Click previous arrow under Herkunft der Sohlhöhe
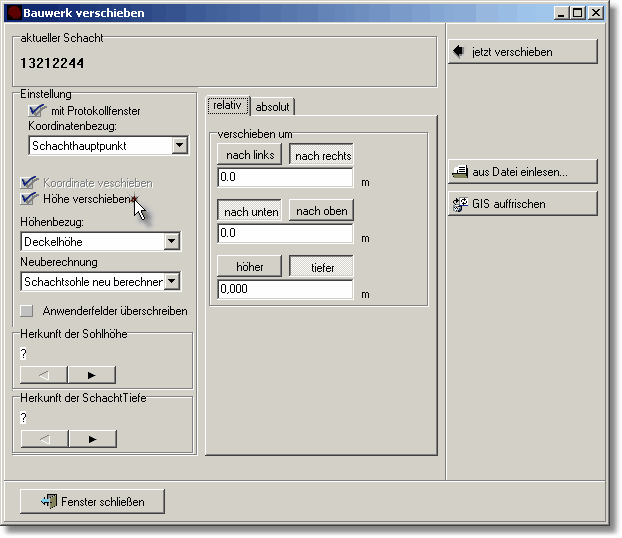This screenshot has height=538, width=622. (x=44, y=375)
